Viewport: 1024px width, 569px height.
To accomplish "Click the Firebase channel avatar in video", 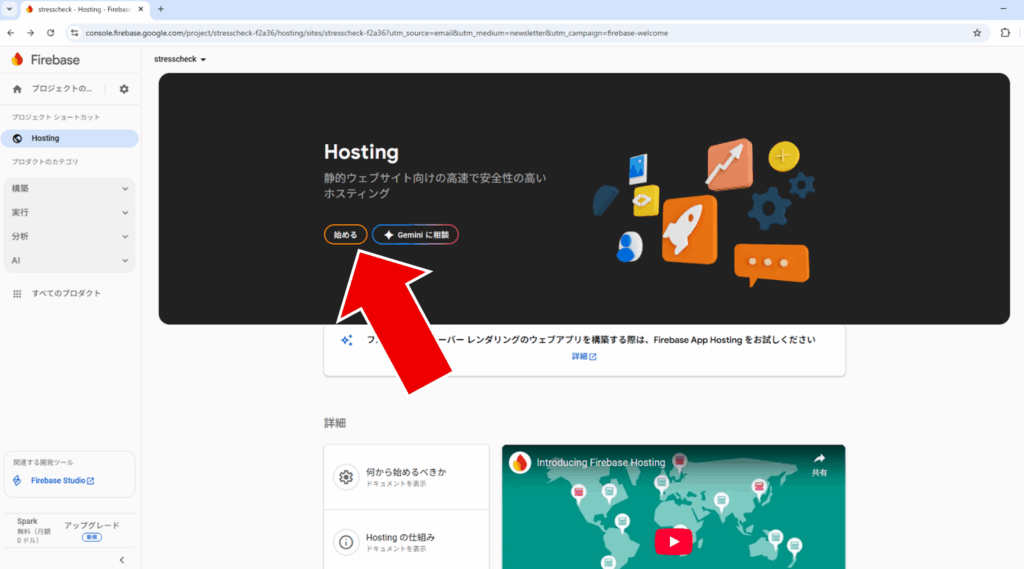I will tap(520, 463).
